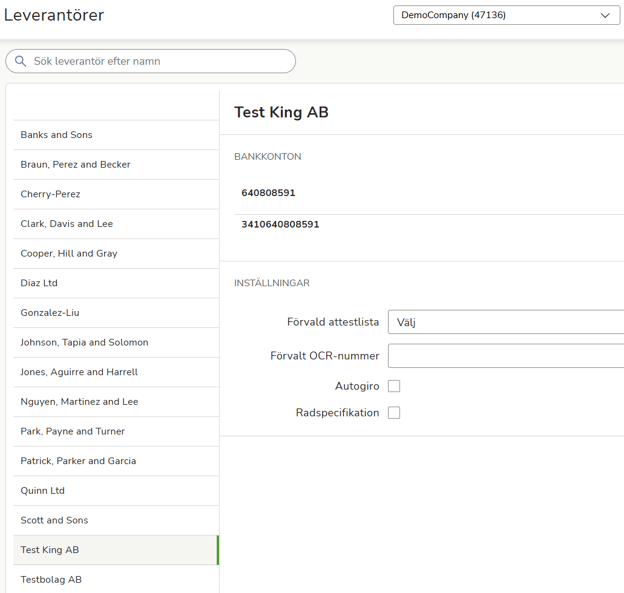Open Johnson, Tapia and Solomon supplier
The width and height of the screenshot is (624, 593).
[84, 342]
